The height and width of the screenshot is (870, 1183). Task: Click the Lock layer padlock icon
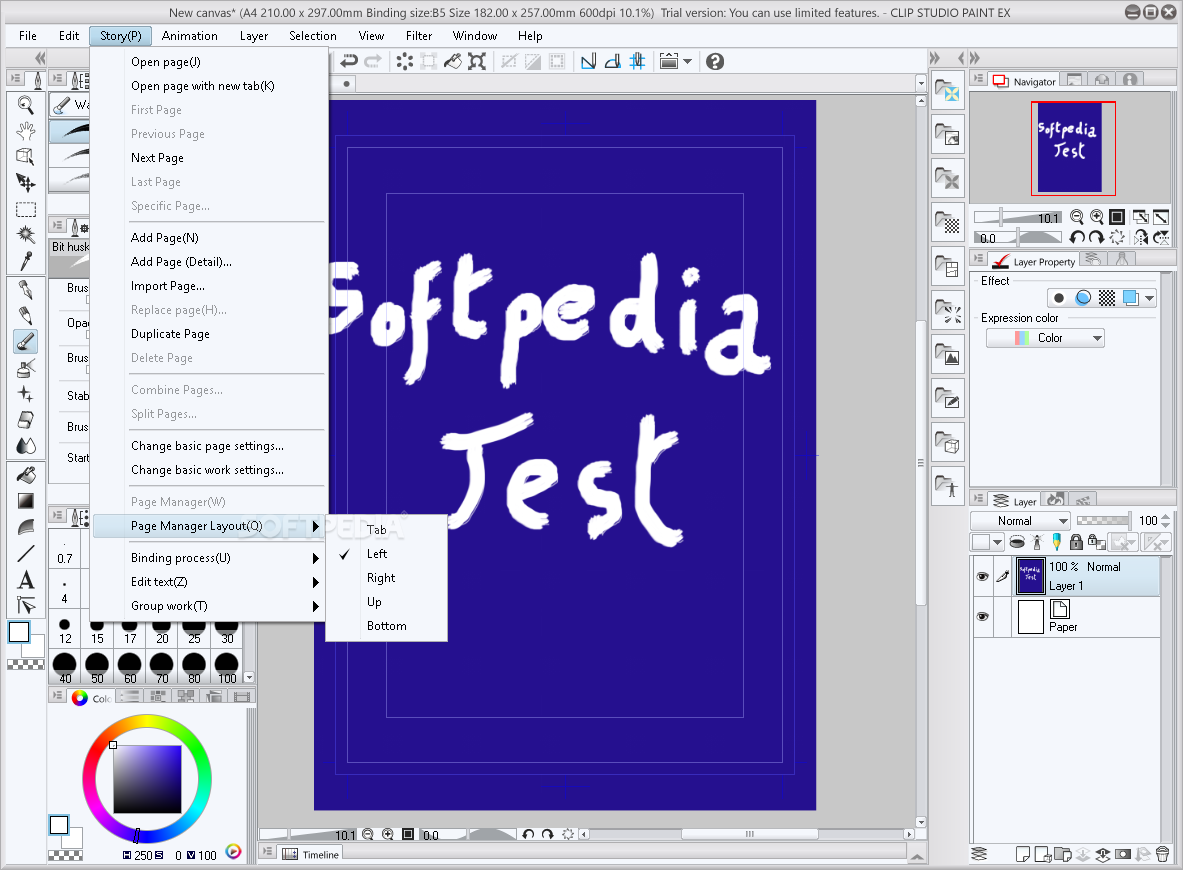pyautogui.click(x=1077, y=542)
